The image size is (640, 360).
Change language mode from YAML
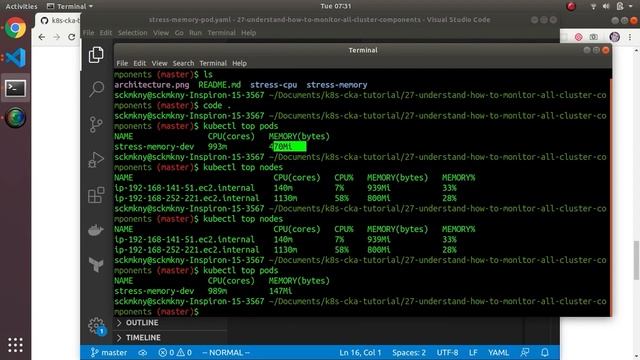pos(498,353)
